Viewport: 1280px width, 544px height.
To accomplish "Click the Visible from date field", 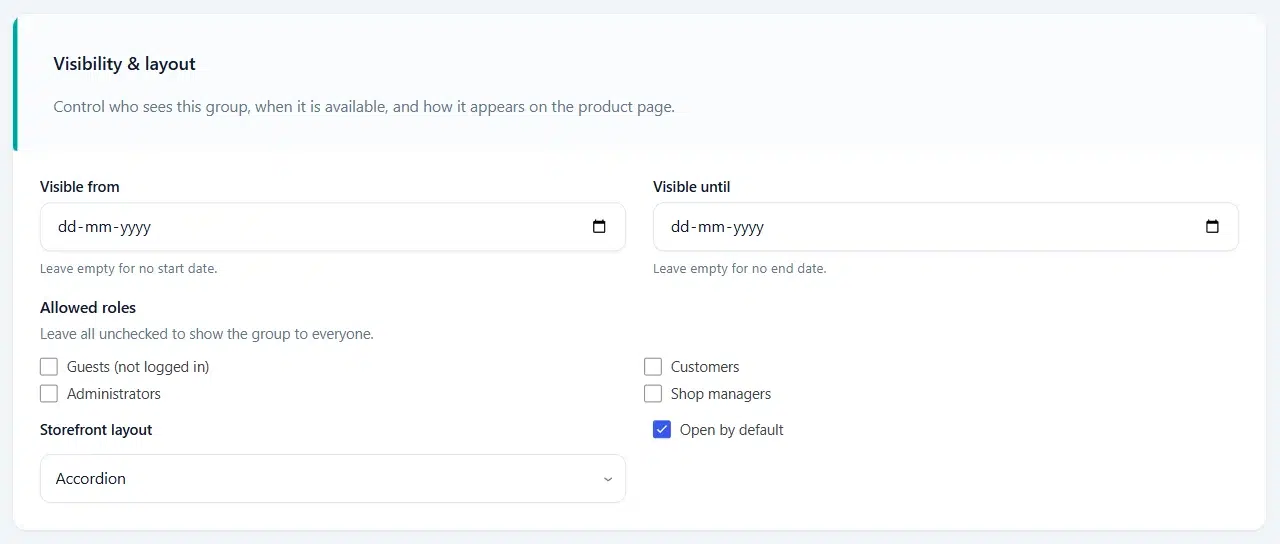I will click(333, 227).
